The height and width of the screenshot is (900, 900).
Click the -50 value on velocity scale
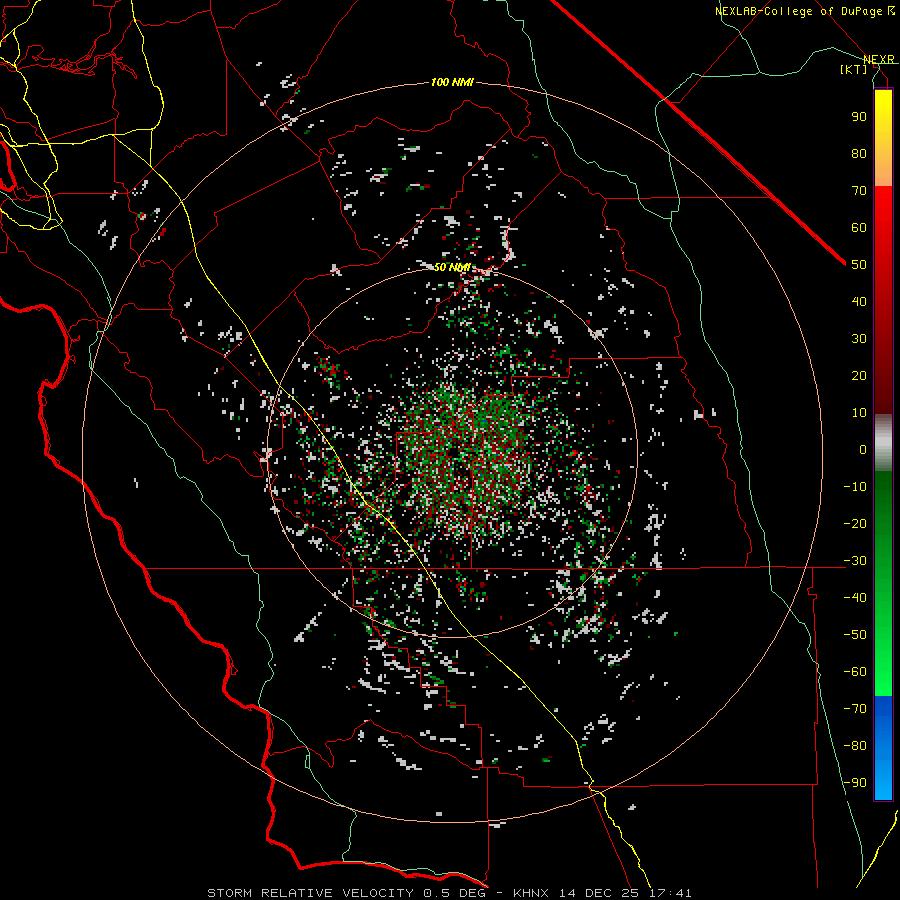855,635
